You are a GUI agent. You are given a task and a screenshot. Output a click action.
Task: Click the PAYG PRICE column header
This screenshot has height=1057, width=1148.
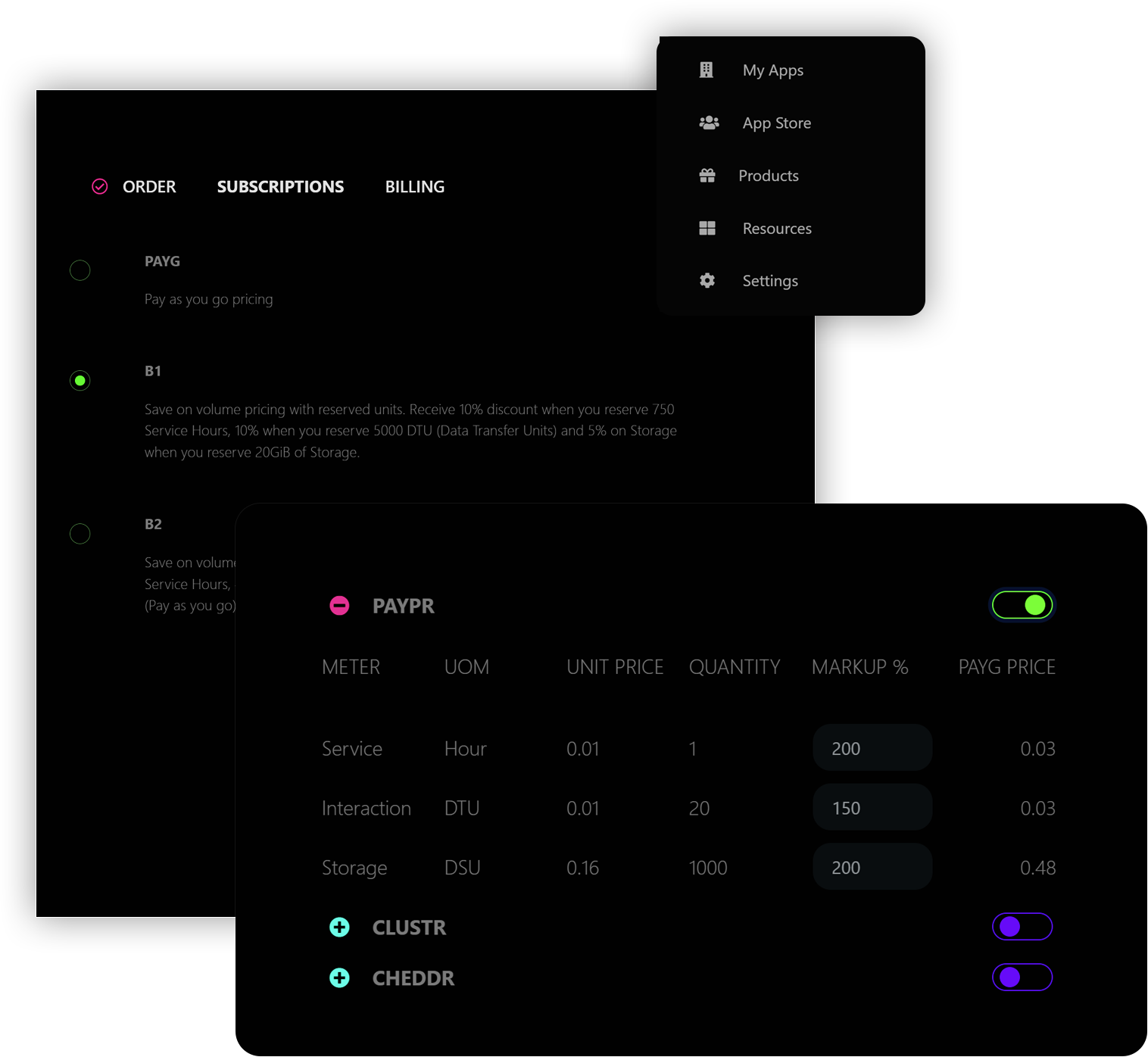pyautogui.click(x=1007, y=667)
